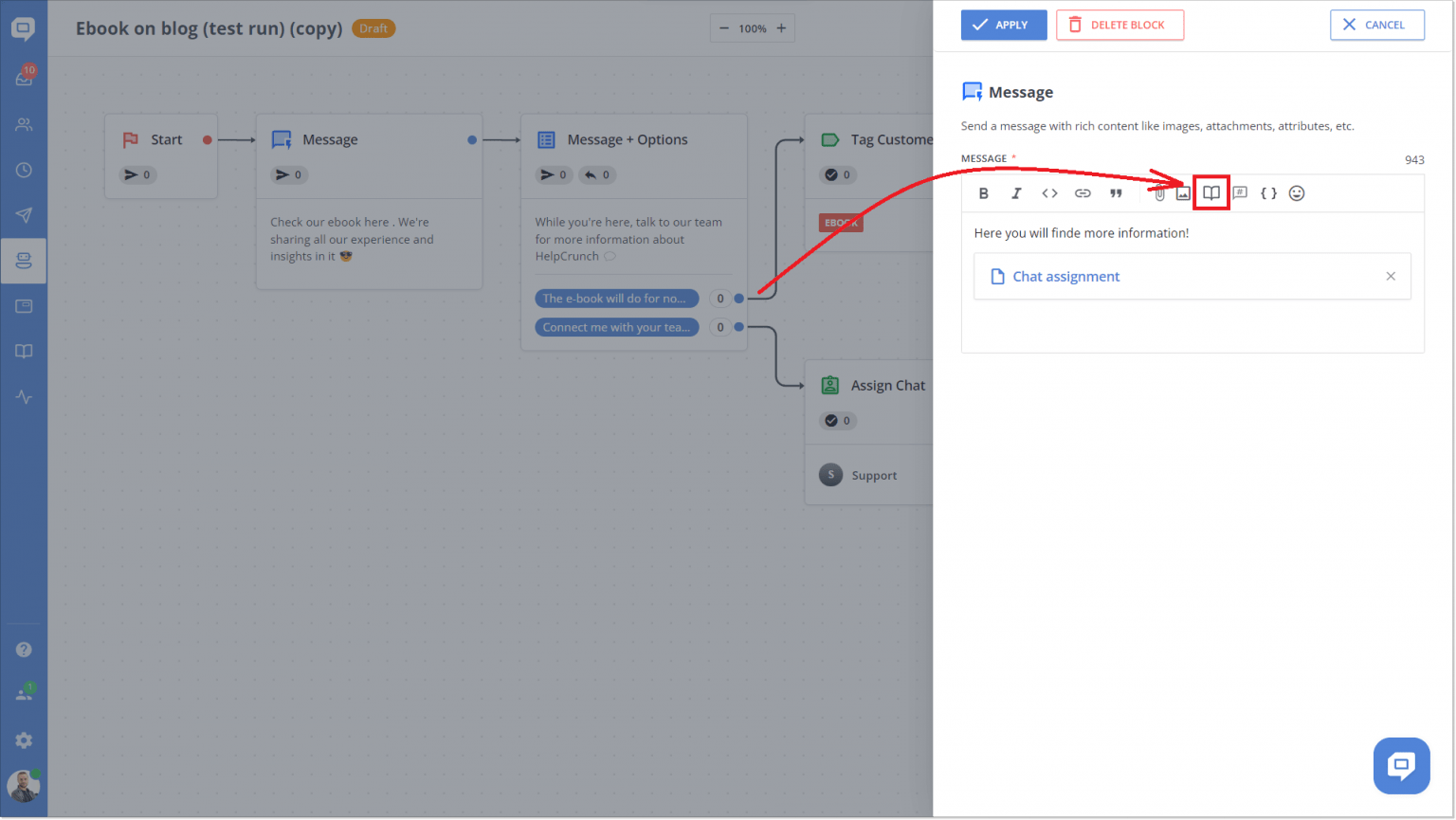Insert an image into the message
Viewport: 1456px width, 820px height.
1183,192
